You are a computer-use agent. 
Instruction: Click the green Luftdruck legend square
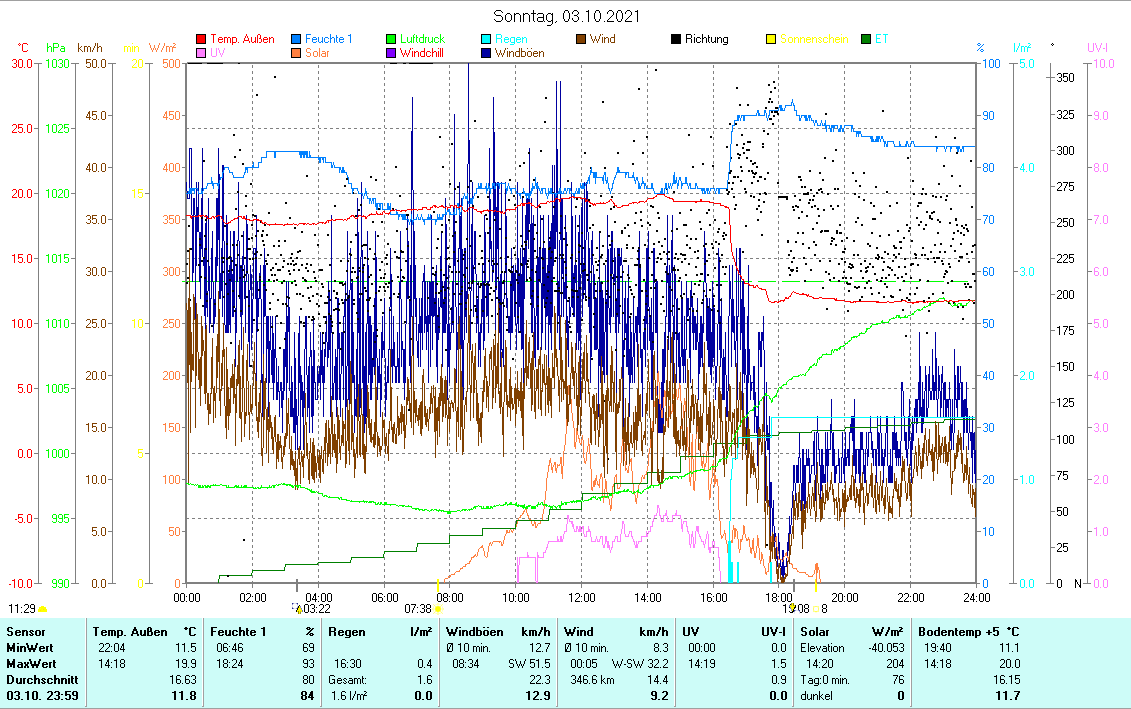pos(392,40)
